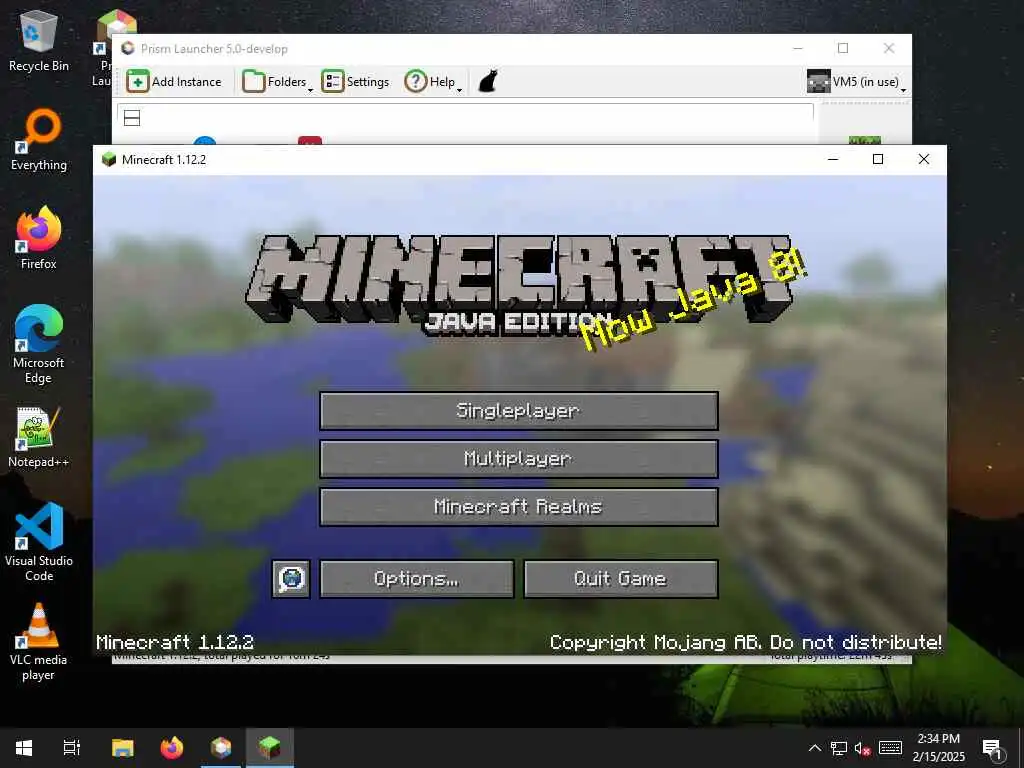
Task: Maximize the Minecraft 1.12.2 window
Action: 878,159
